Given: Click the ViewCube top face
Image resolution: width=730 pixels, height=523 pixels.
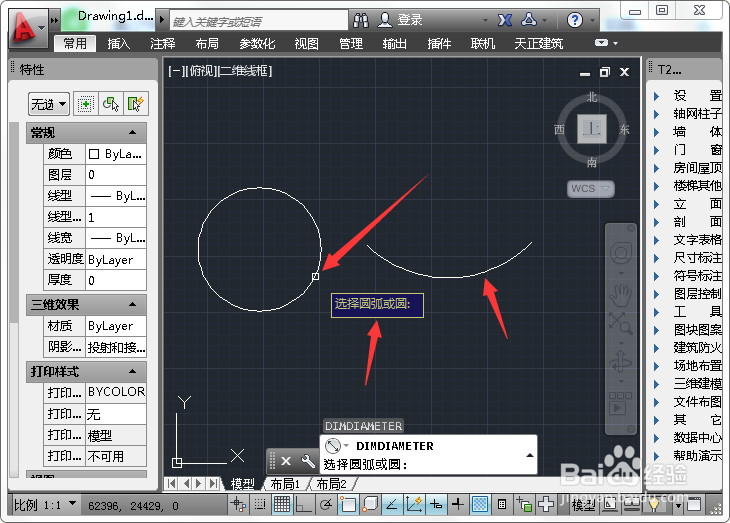Looking at the screenshot, I should [x=592, y=129].
